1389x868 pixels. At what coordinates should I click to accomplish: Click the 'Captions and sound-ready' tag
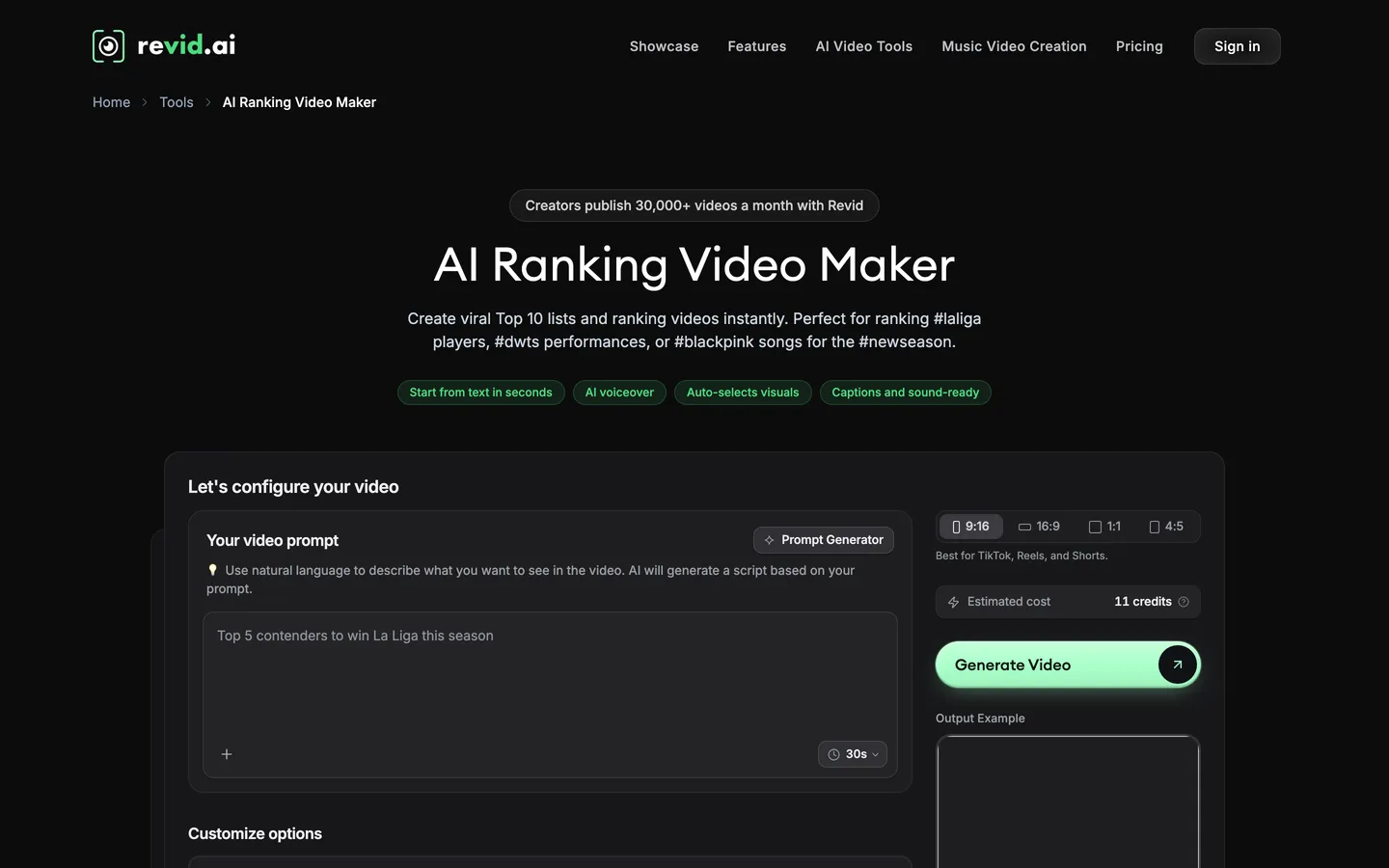[906, 393]
